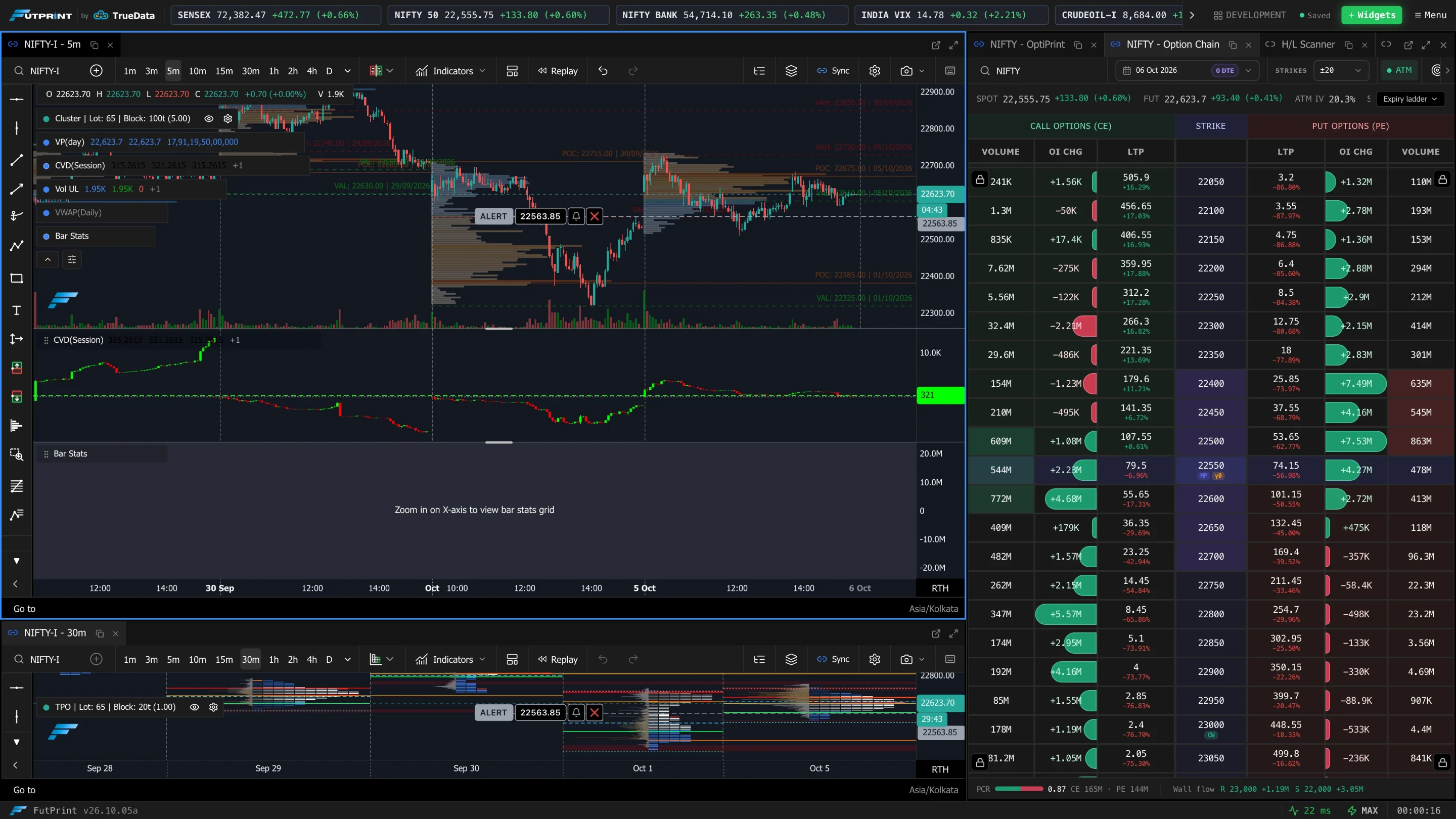
Task: Click object tree list icon in 5m toolbar
Action: 759,71
